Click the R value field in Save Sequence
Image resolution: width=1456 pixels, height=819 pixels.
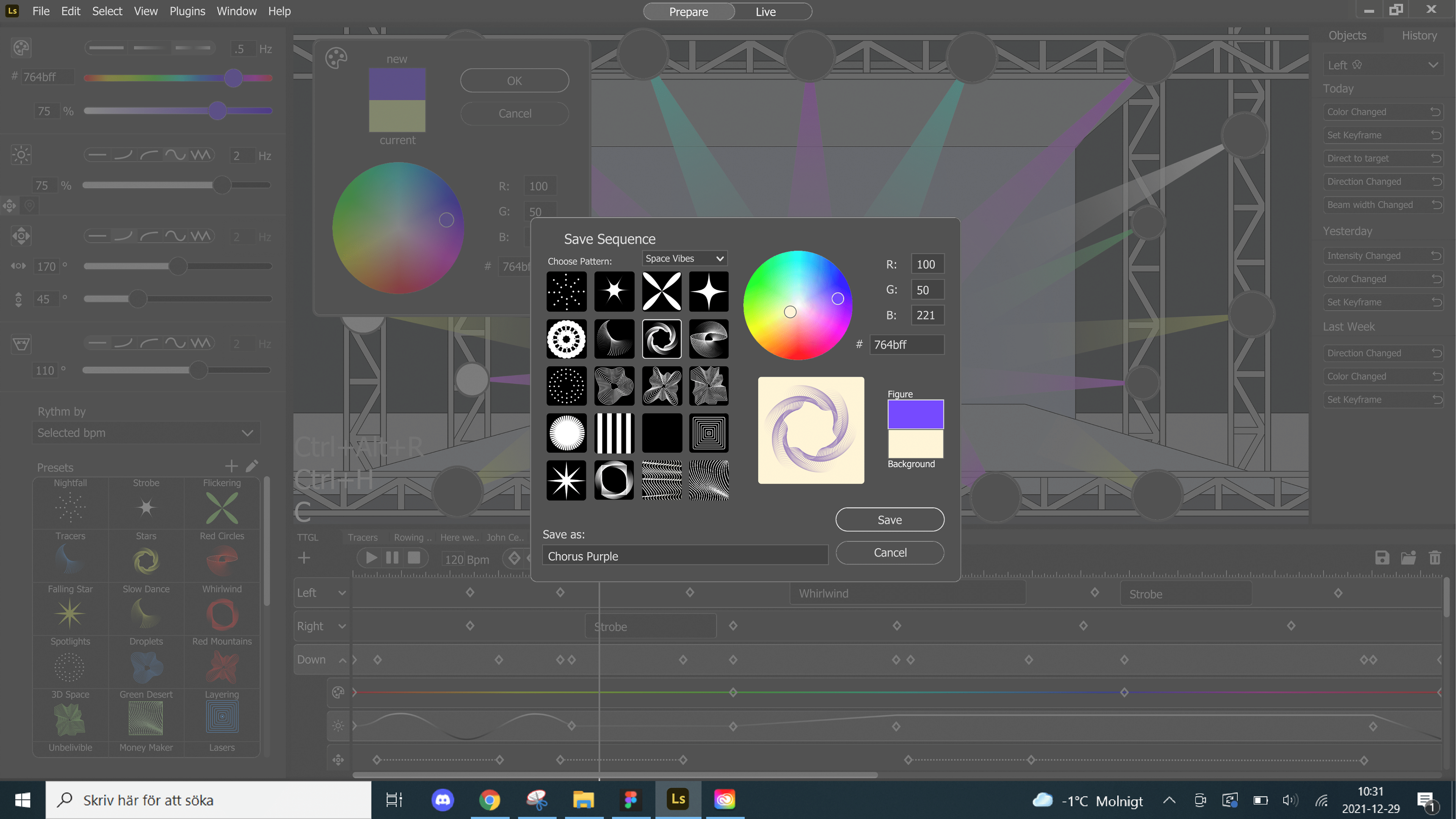(x=927, y=264)
